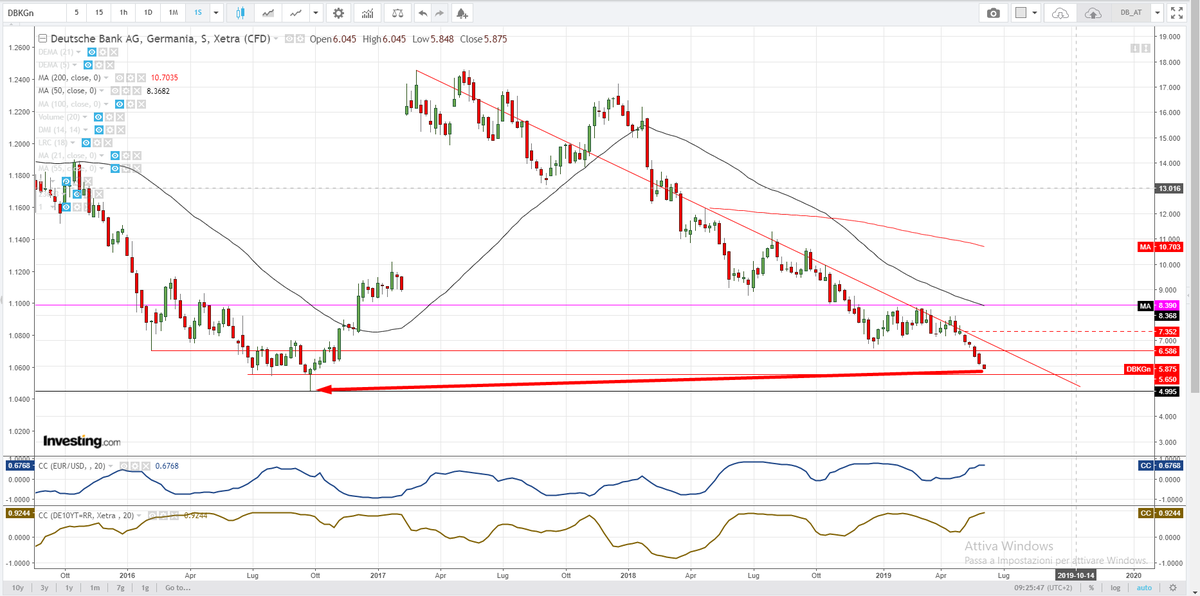Open compare symbols scales icon

click(397, 13)
